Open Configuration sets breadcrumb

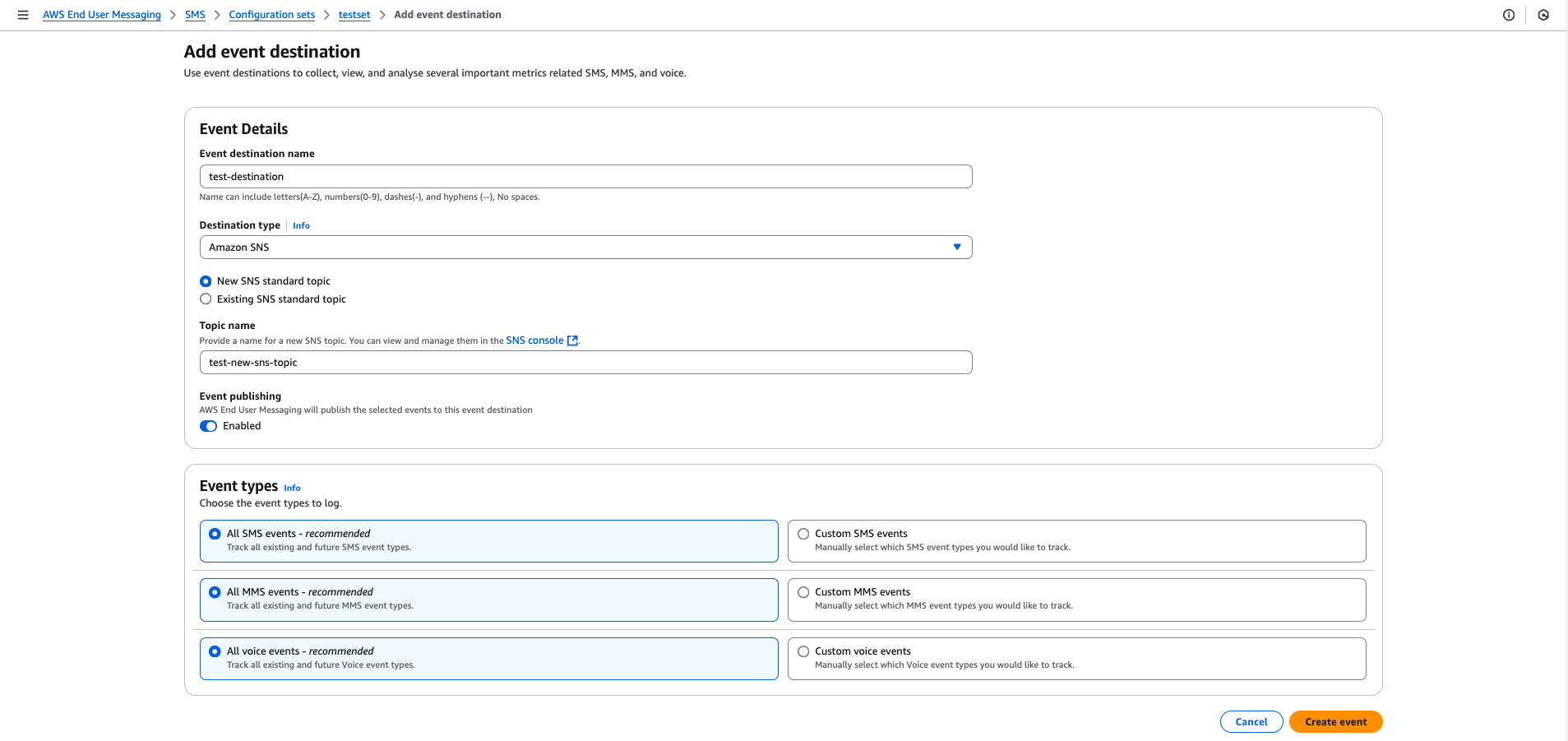[x=272, y=15]
